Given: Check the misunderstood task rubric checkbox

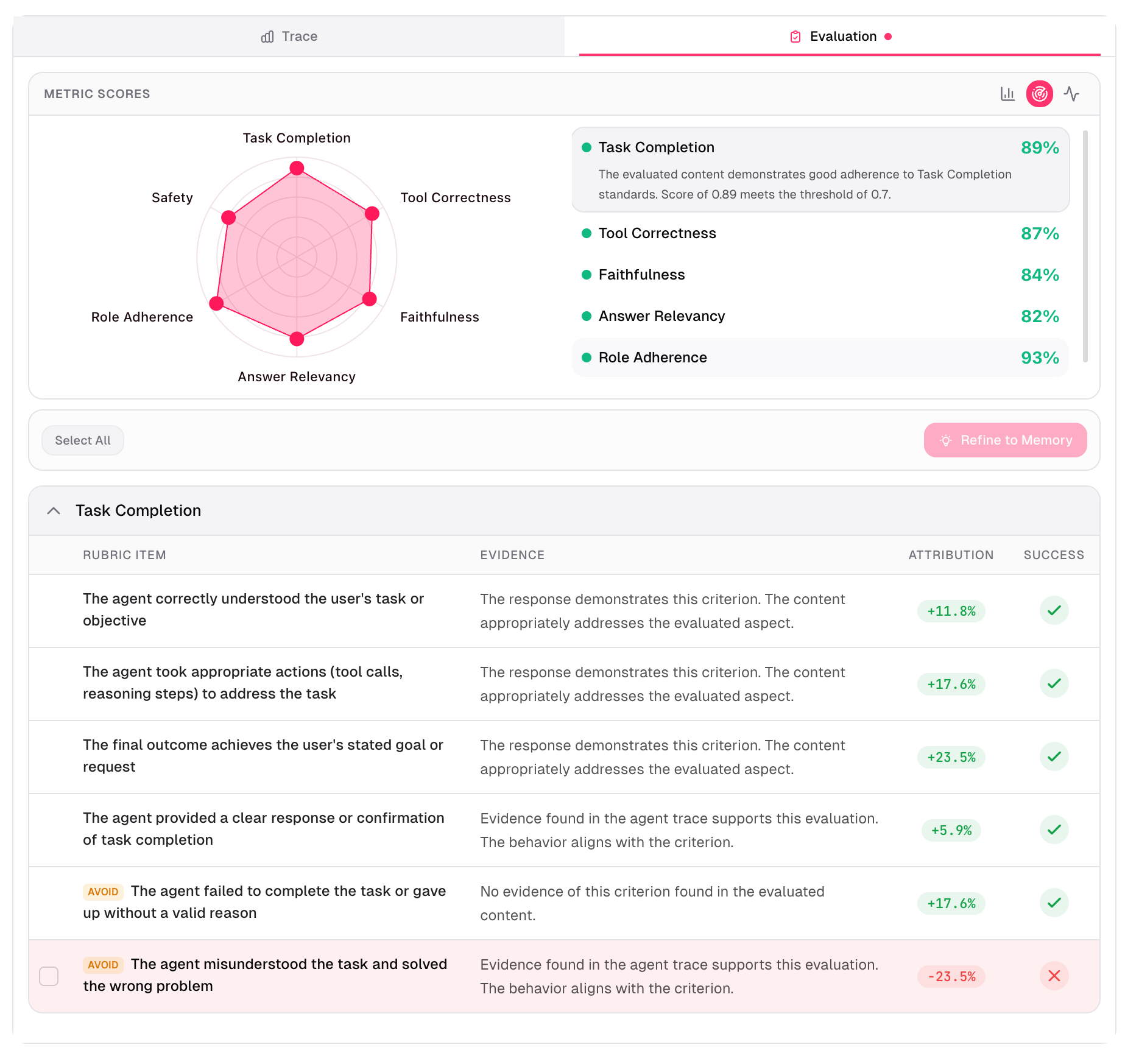Looking at the screenshot, I should (x=49, y=976).
